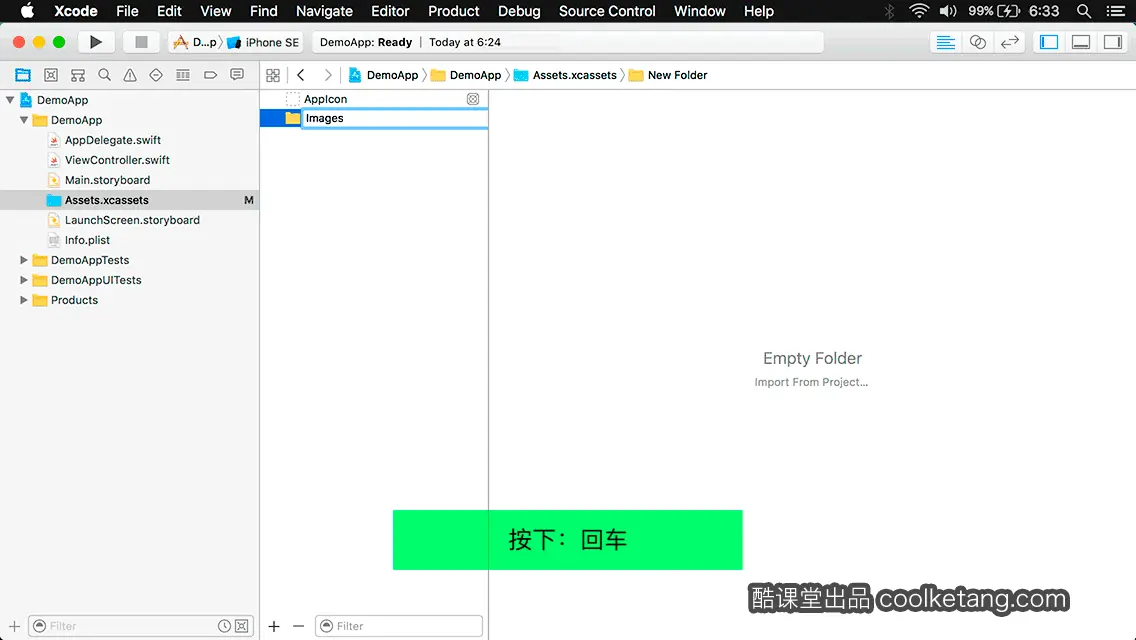Open the Issue navigator warning icon
The height and width of the screenshot is (640, 1136).
[130, 75]
